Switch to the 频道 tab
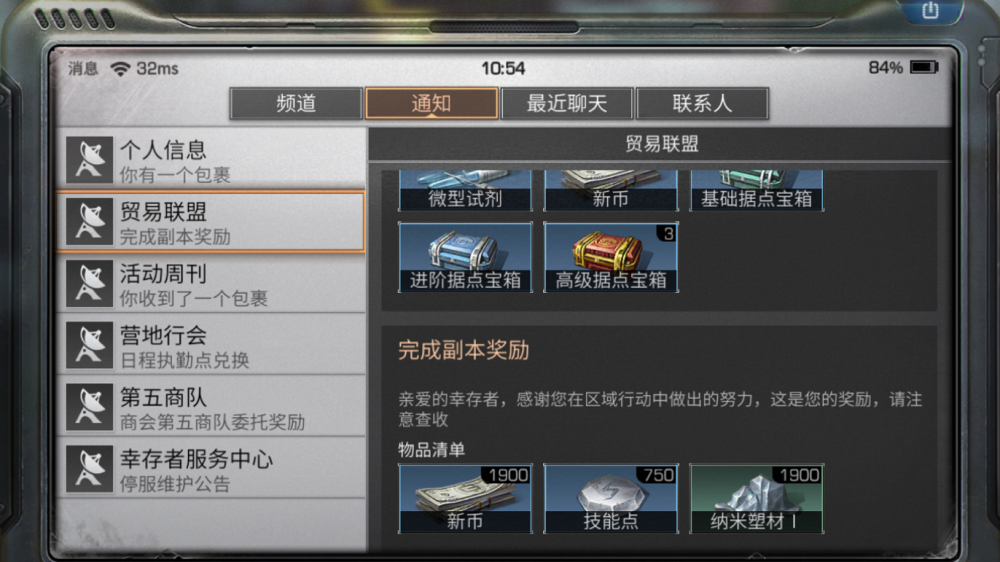 click(296, 103)
